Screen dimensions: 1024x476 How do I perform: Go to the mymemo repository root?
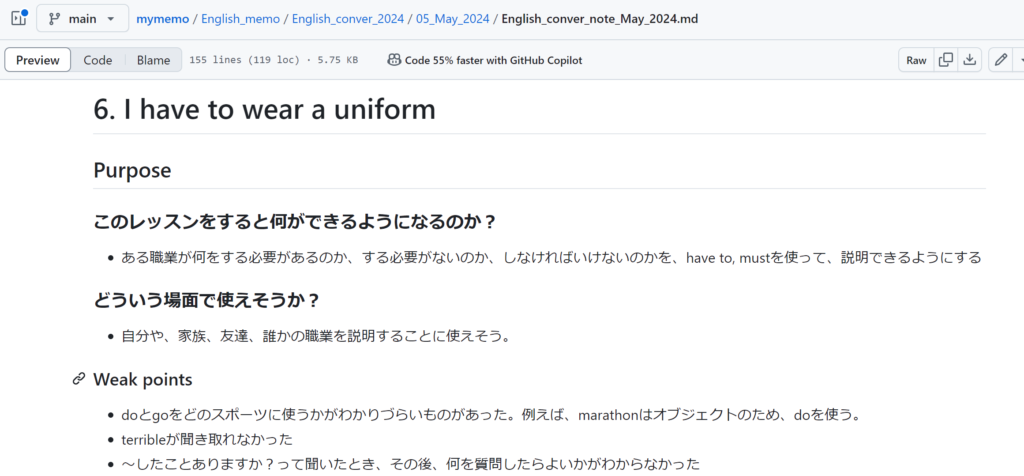pos(161,19)
